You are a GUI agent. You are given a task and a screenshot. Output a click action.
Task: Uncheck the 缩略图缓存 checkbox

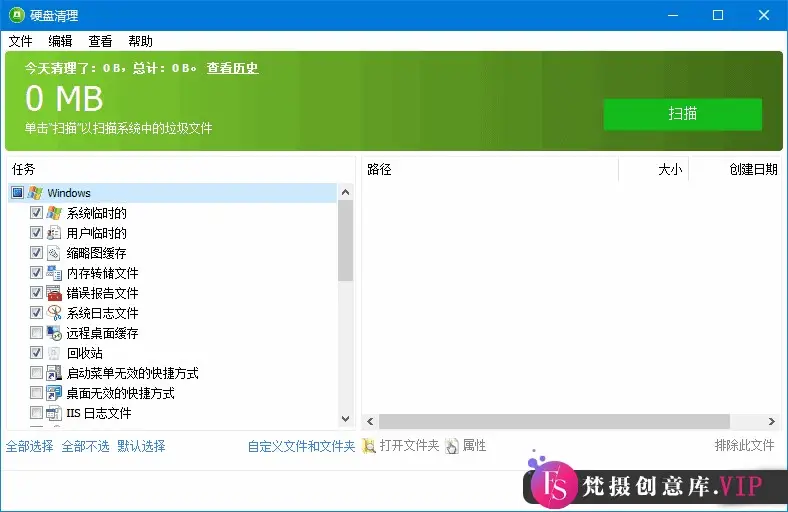36,252
